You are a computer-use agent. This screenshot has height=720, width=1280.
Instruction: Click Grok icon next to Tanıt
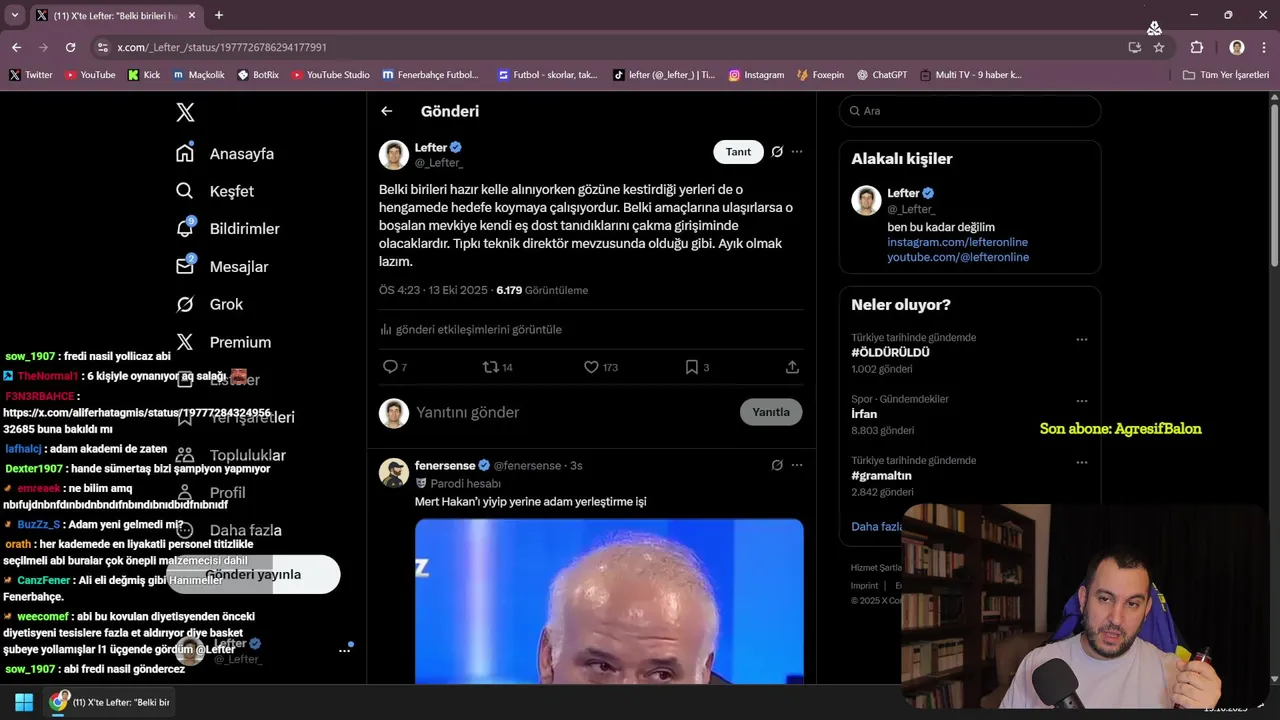(777, 152)
